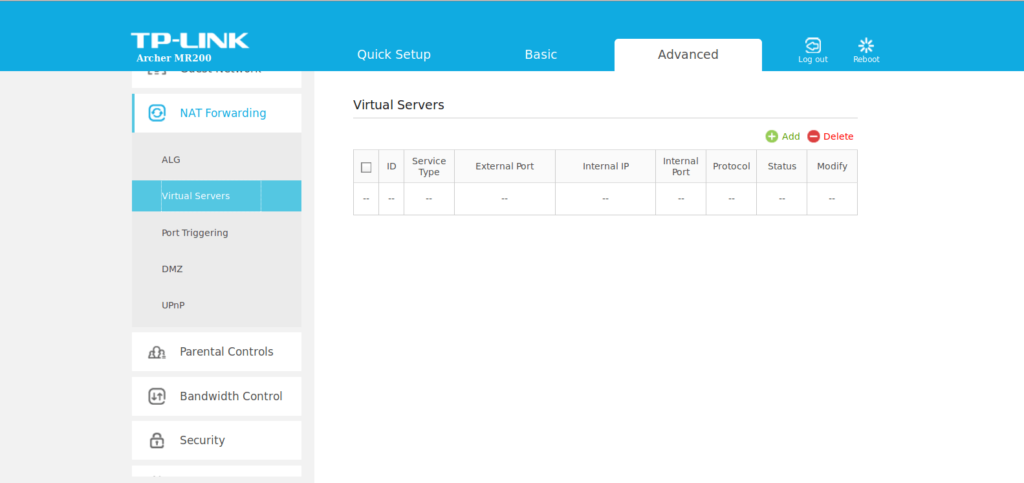Viewport: 1024px width, 483px height.
Task: Click the NAT Forwarding sidebar icon
Action: 157,113
